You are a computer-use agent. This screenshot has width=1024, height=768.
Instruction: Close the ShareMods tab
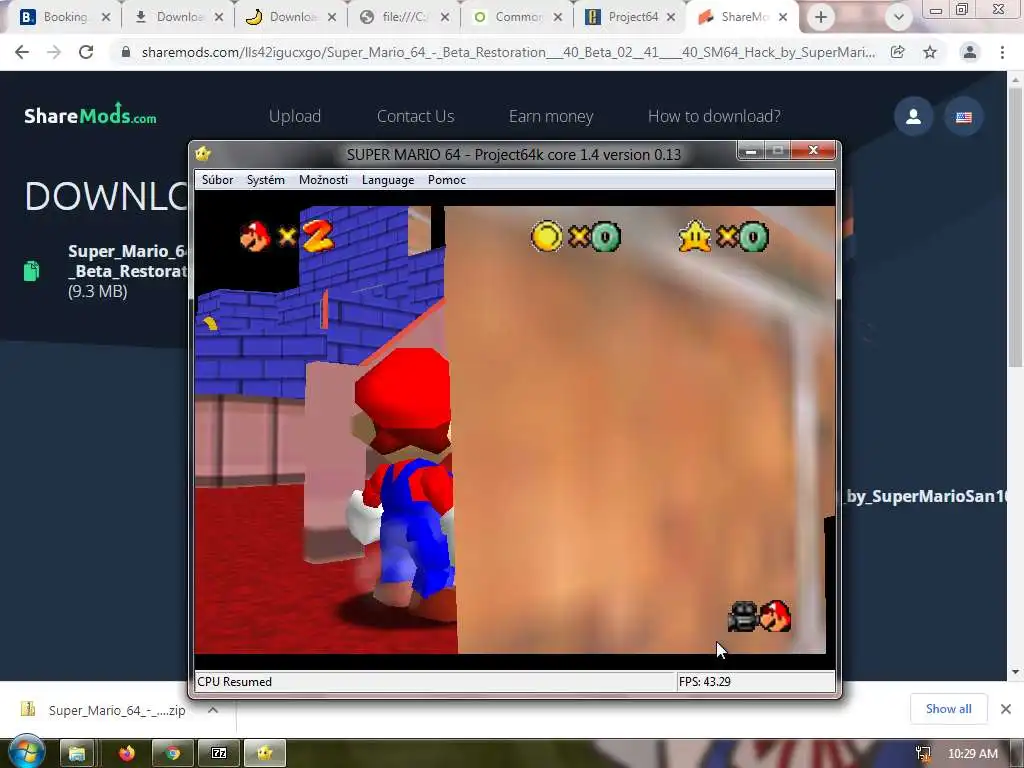(x=783, y=17)
